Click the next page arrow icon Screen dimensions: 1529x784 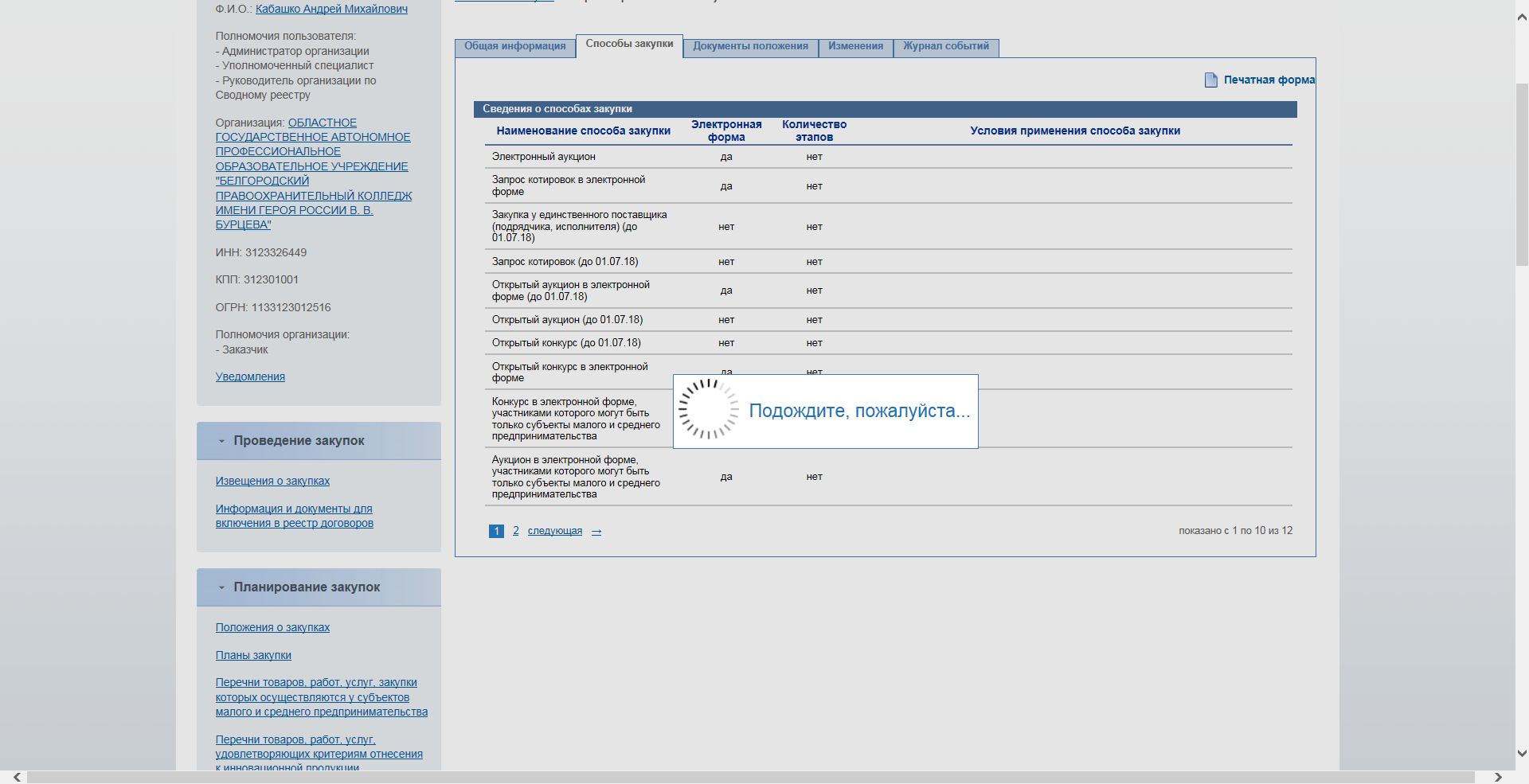pos(596,532)
